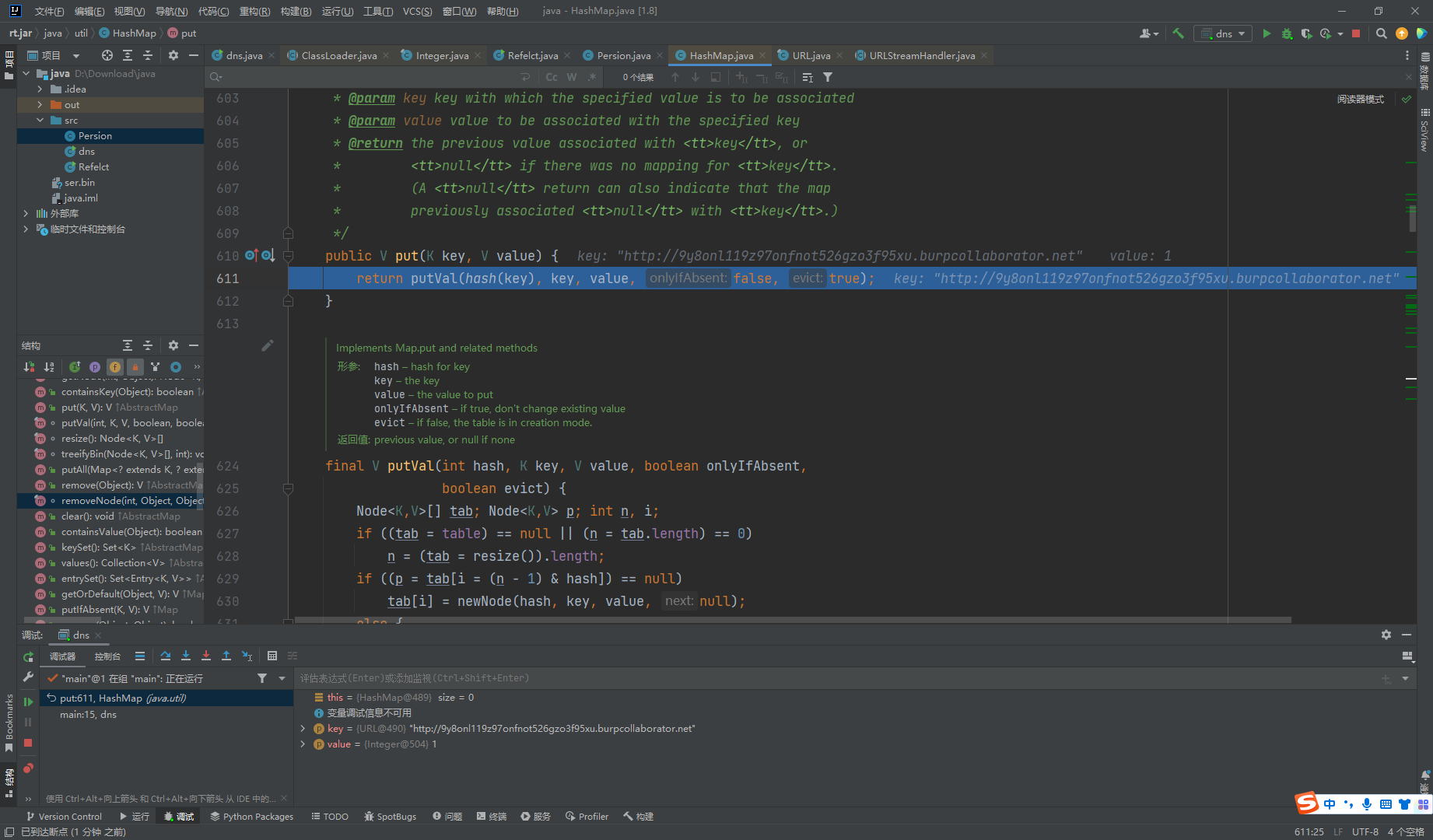The image size is (1433, 840).
Task: Expand key variable in debugger
Action: (x=303, y=729)
